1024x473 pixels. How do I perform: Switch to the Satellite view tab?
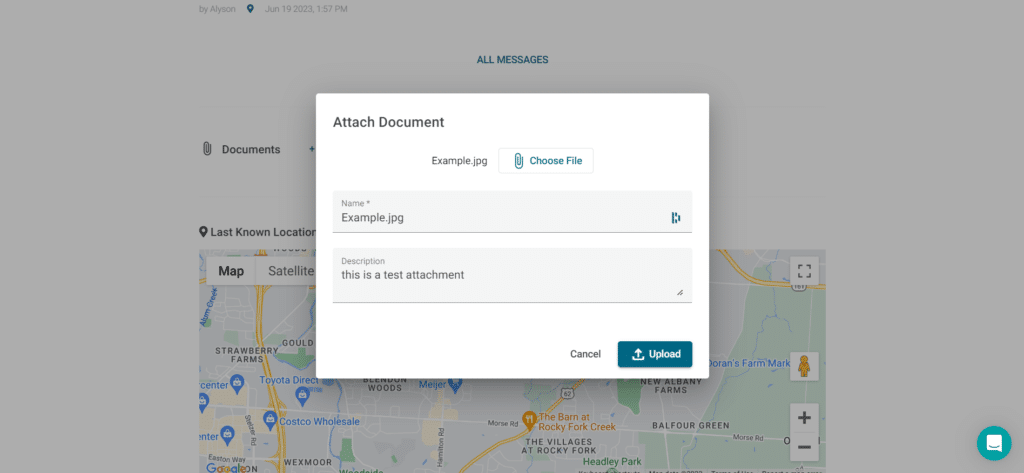click(290, 271)
